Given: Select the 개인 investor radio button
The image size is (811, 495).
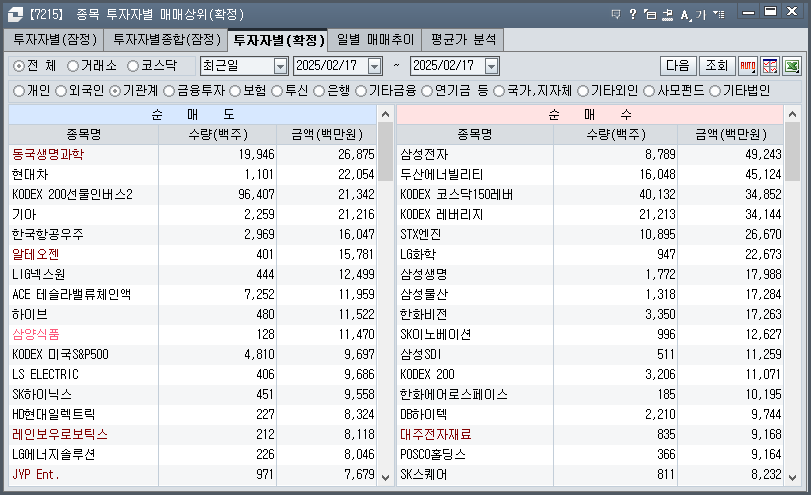Looking at the screenshot, I should pos(19,91).
